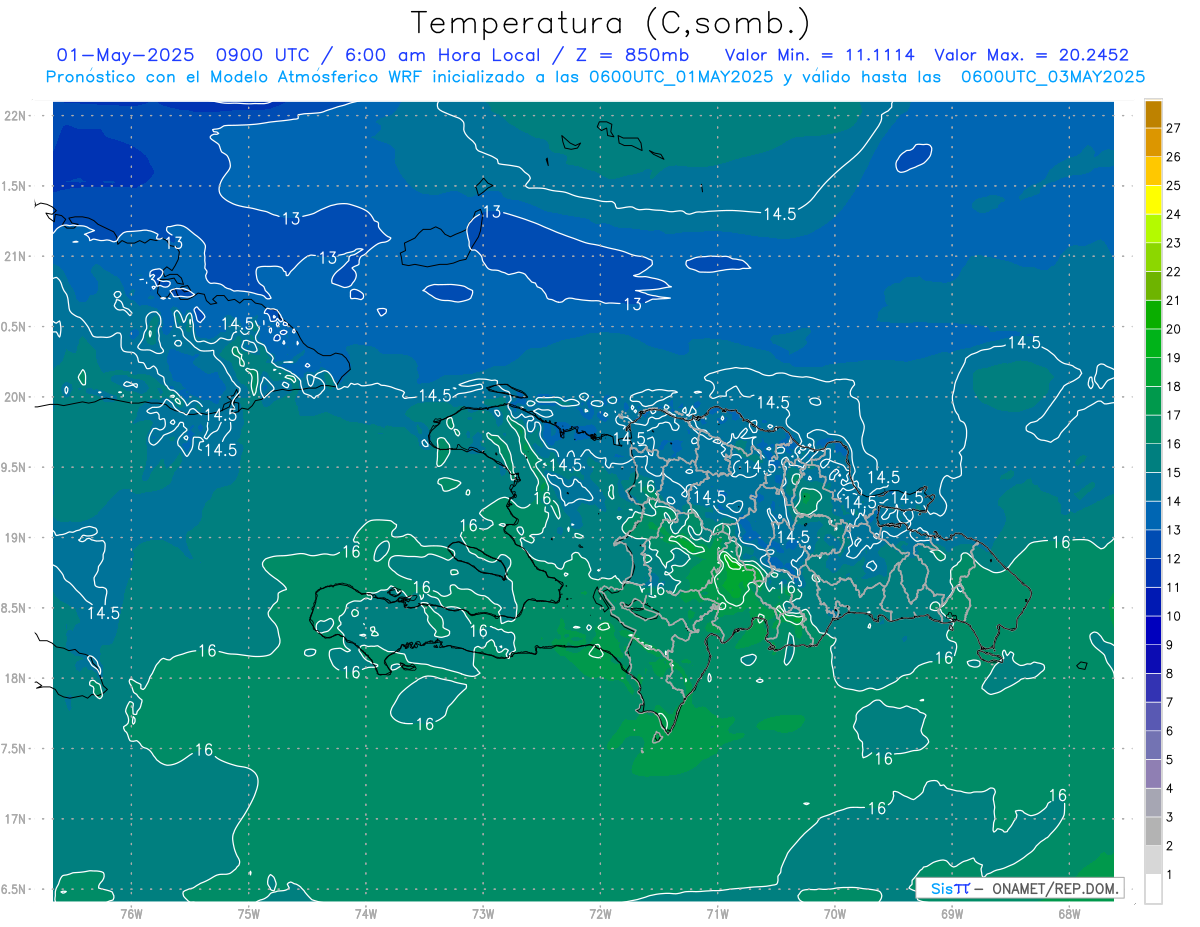Click the title "Temperatura (C,somb.)"
The image size is (1200, 927).
pyautogui.click(x=611, y=23)
